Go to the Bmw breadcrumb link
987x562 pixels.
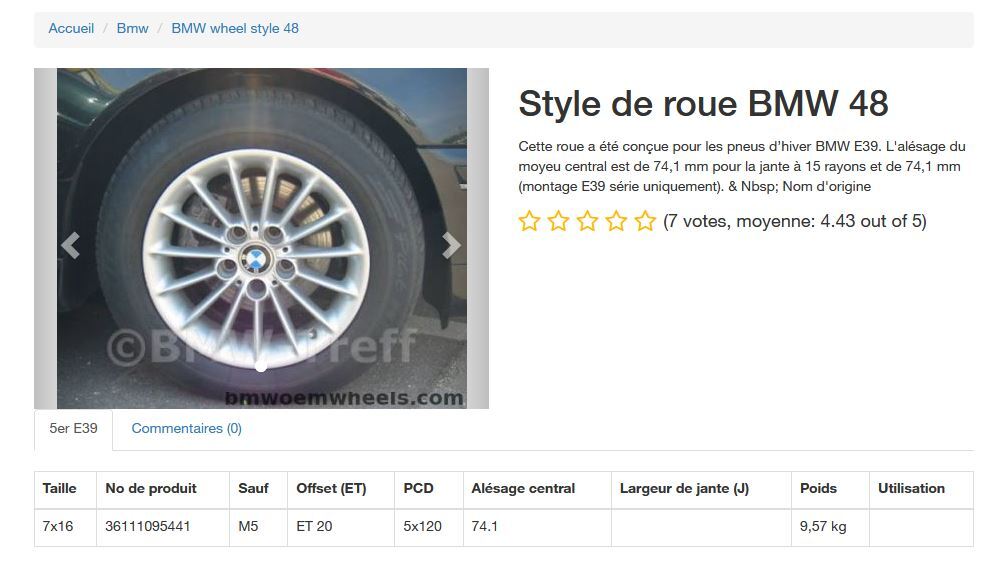tap(133, 28)
